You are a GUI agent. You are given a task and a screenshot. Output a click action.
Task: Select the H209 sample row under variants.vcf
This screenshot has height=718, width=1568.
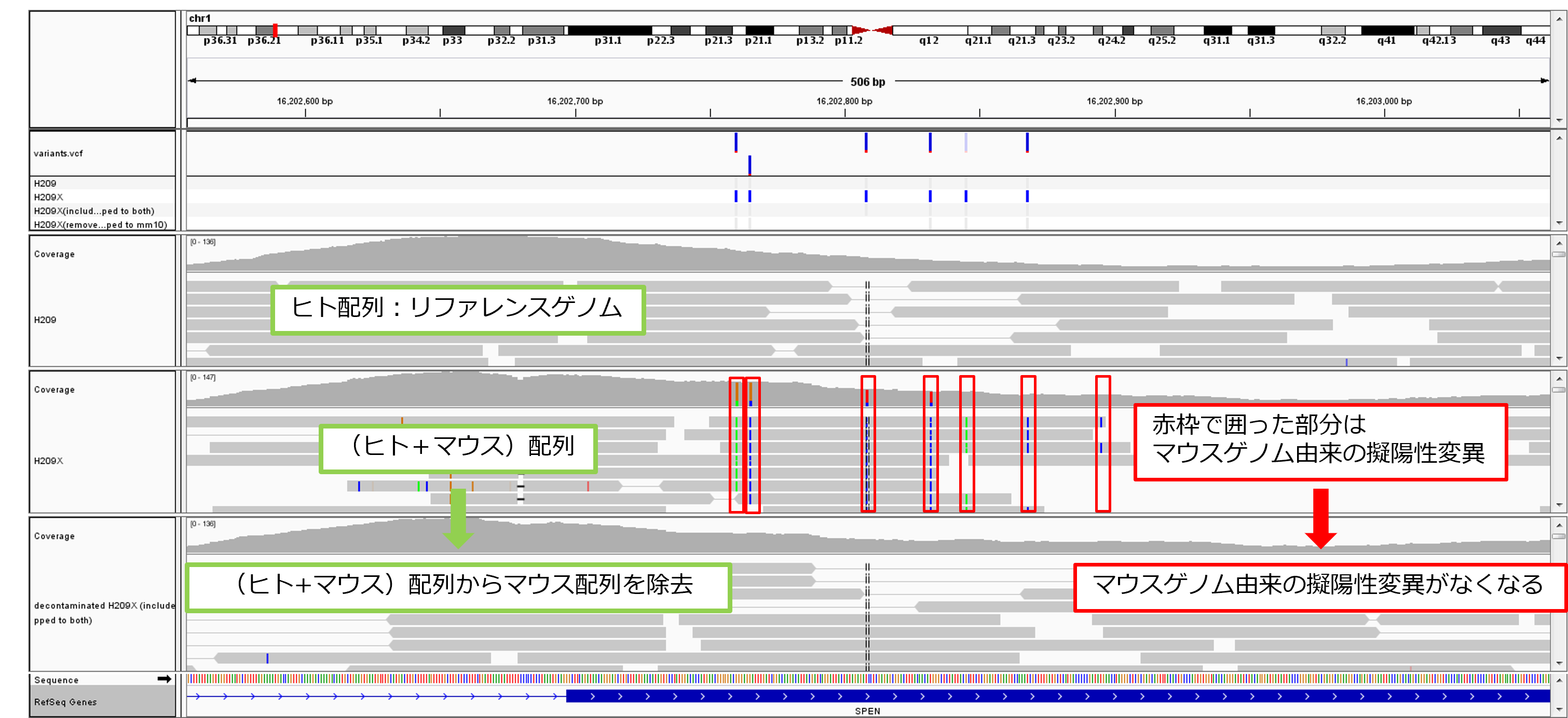point(45,183)
